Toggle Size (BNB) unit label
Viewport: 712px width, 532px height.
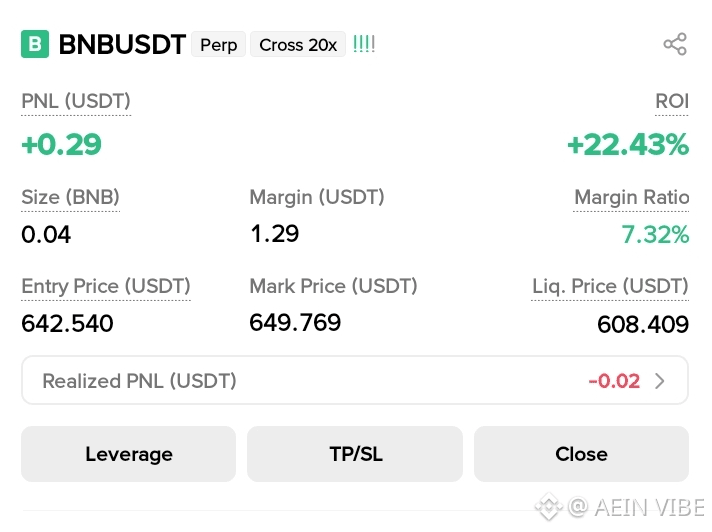[70, 197]
